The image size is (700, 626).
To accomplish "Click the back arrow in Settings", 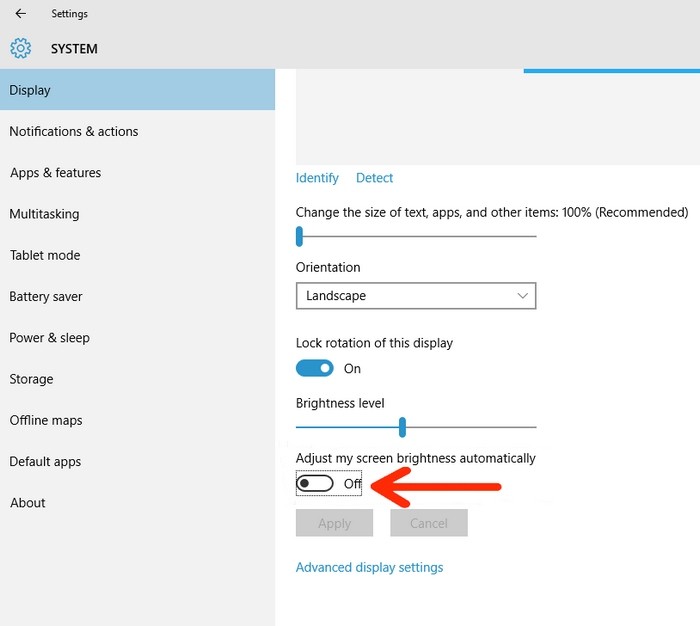I will coord(21,14).
